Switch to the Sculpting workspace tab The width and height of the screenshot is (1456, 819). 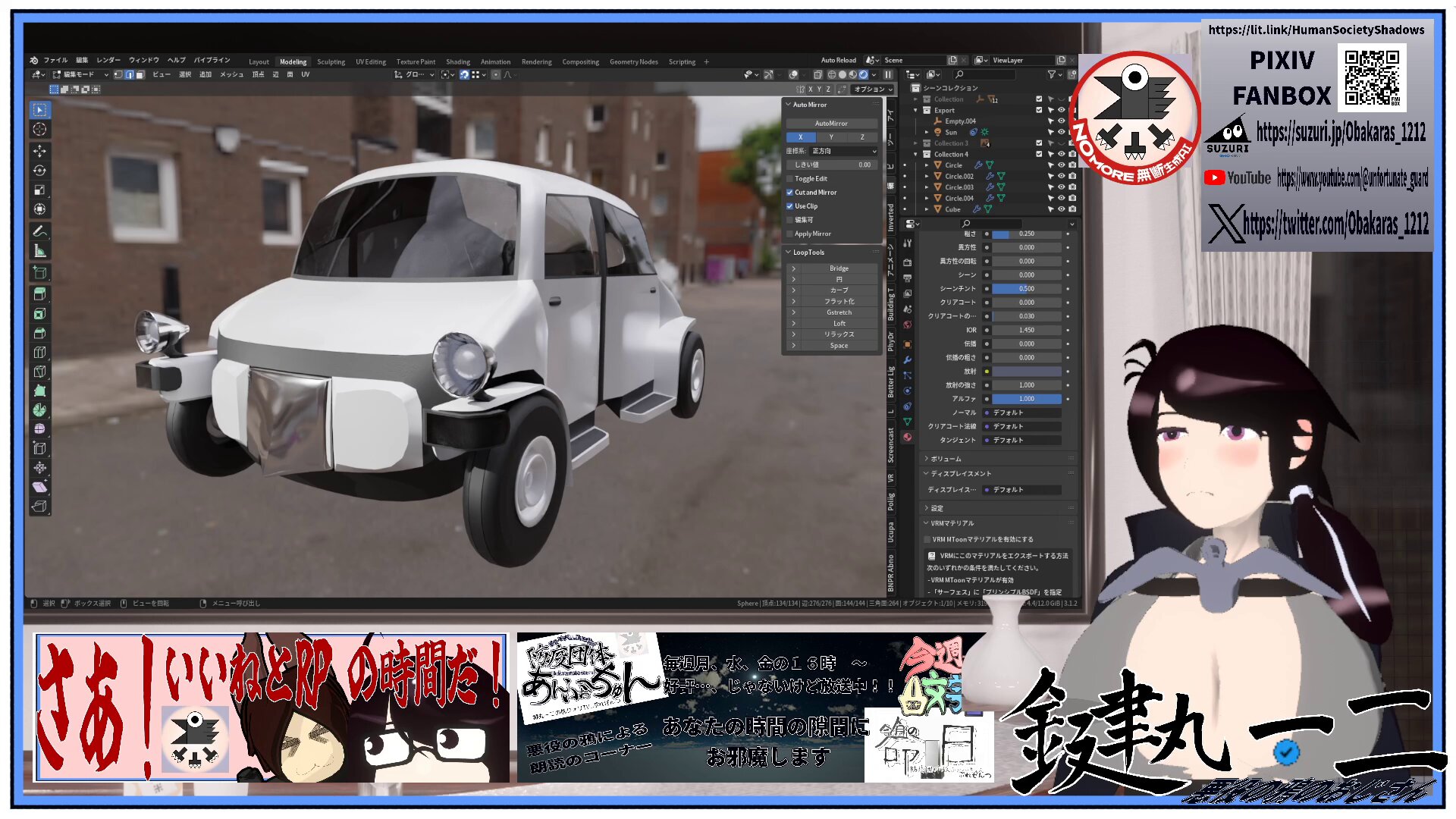pos(331,62)
